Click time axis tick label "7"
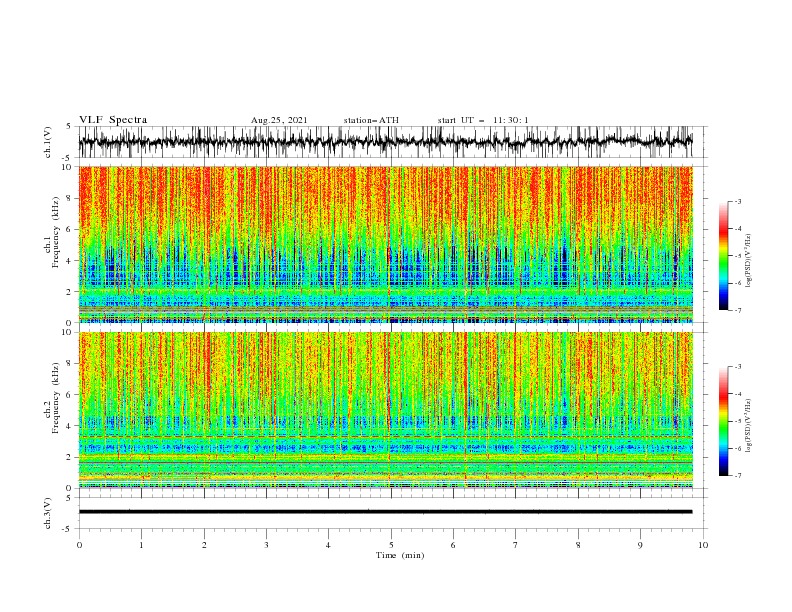792x612 pixels. (x=516, y=545)
